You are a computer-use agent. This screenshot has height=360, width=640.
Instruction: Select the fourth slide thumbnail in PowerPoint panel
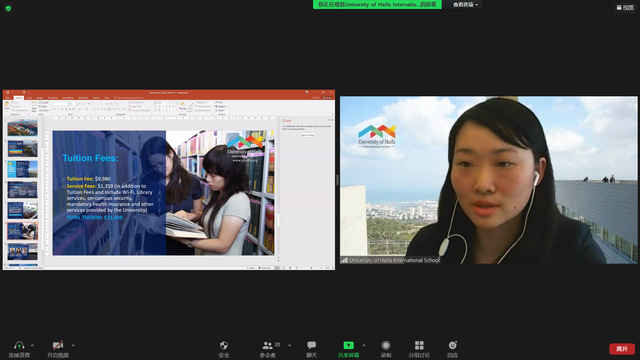pos(22,190)
